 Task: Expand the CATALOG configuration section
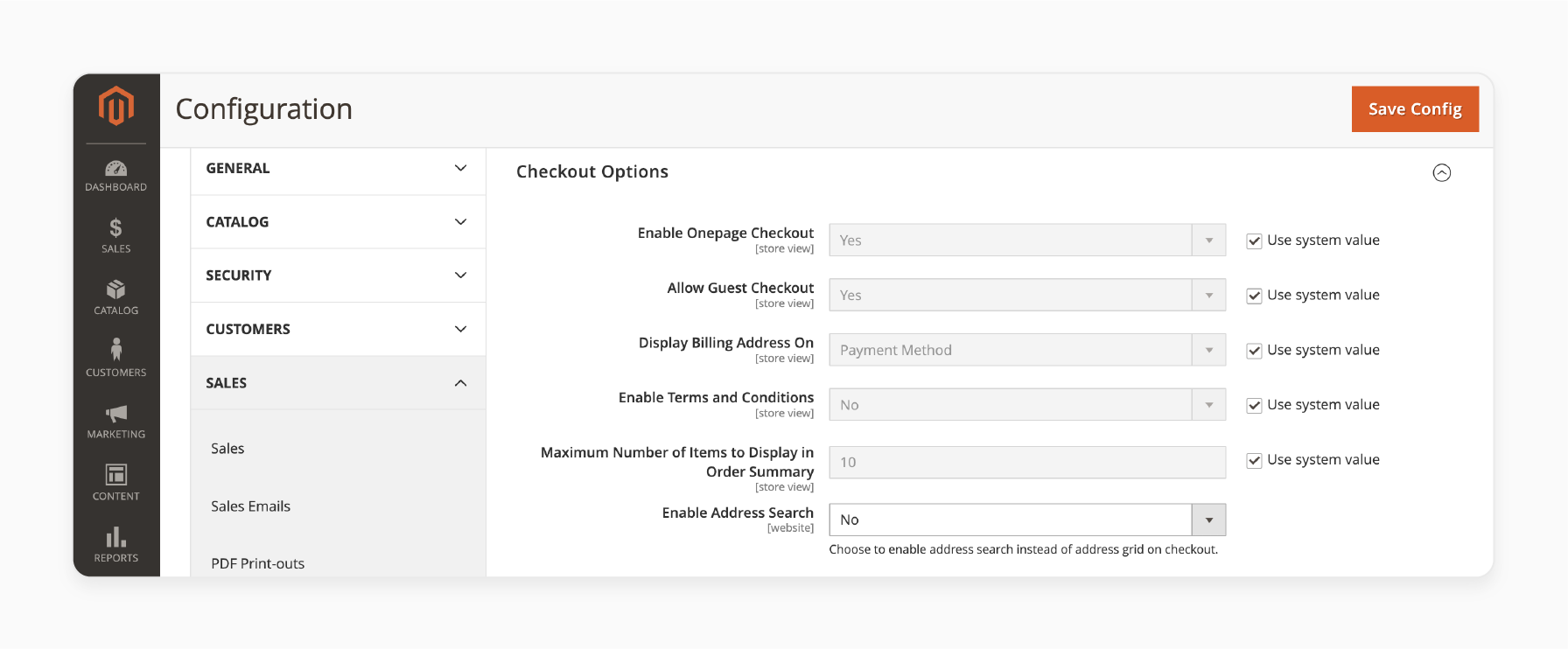pyautogui.click(x=338, y=222)
